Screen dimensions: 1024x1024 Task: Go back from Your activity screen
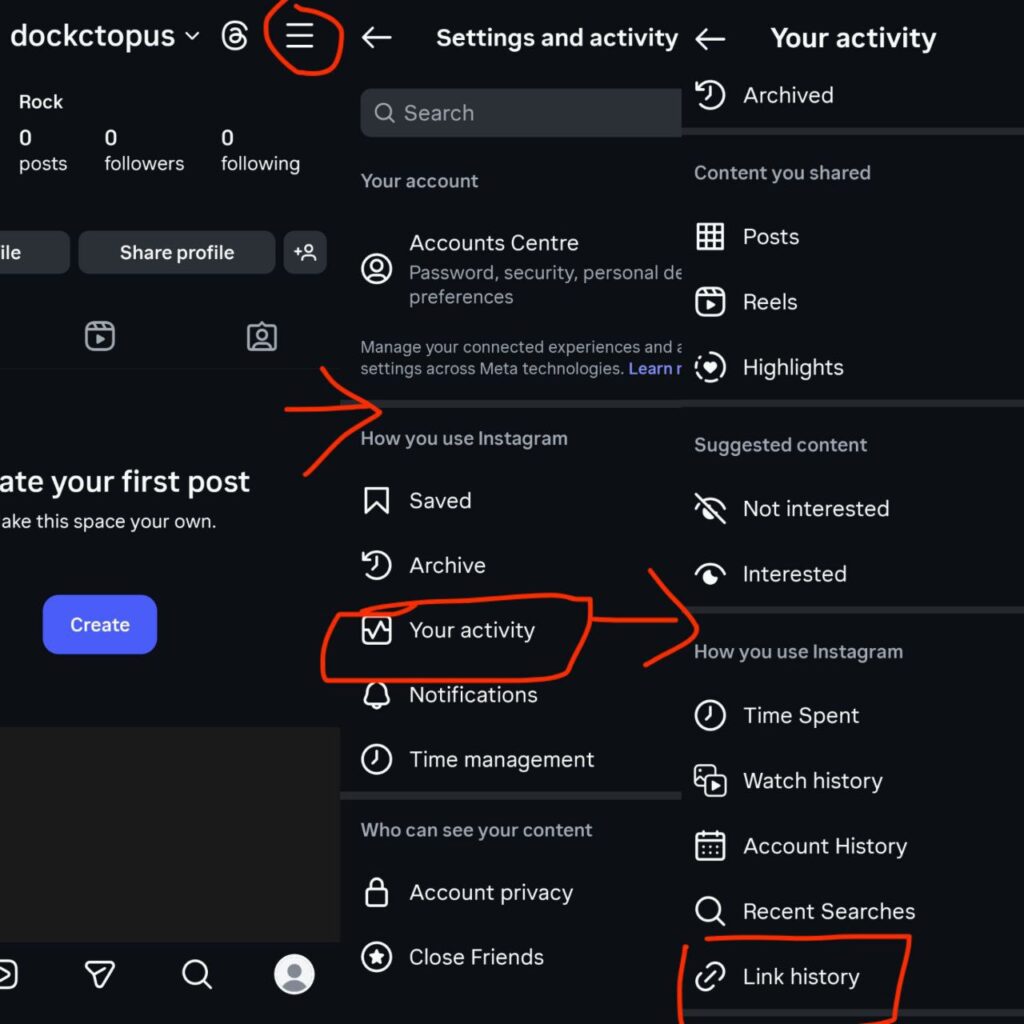pyautogui.click(x=710, y=37)
